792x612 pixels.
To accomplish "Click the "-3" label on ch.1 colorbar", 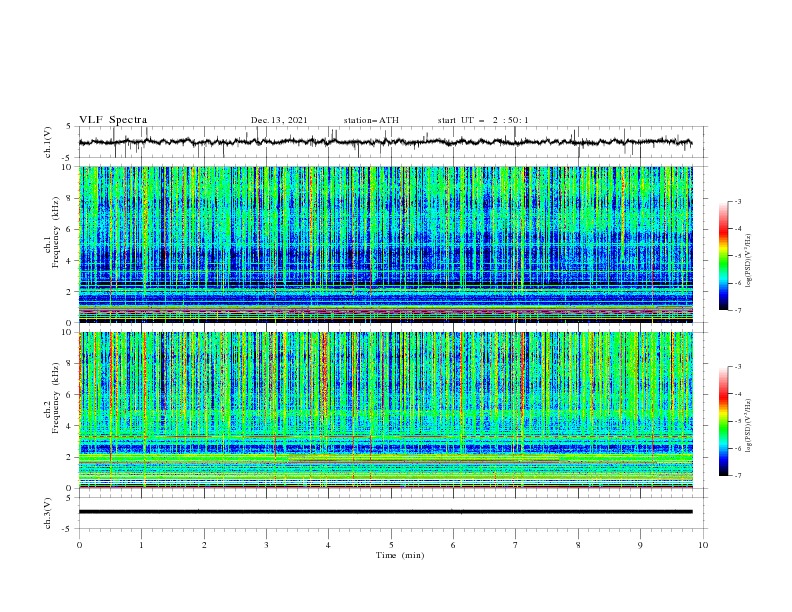I will pyautogui.click(x=738, y=201).
